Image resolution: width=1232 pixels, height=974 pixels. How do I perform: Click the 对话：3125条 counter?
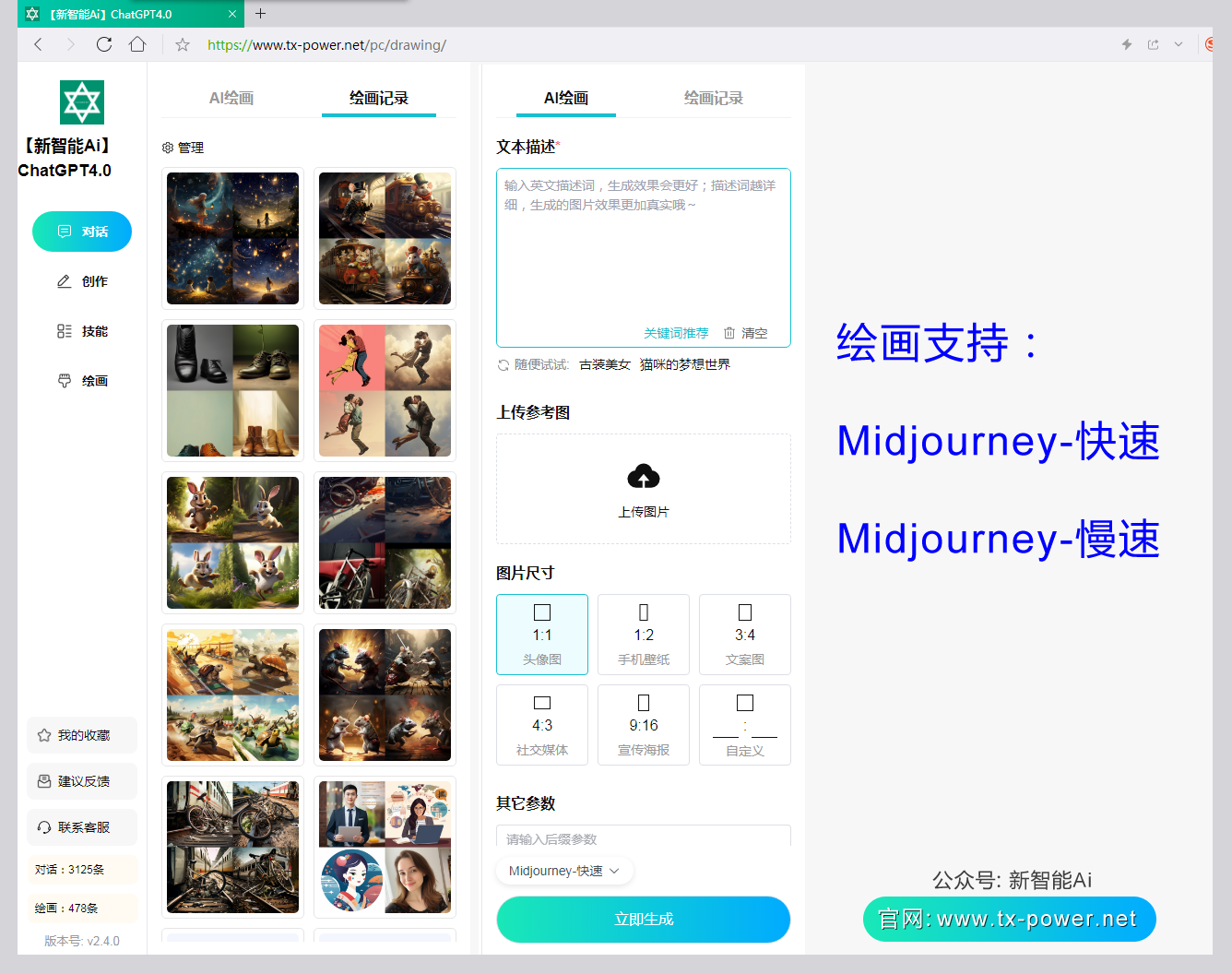pos(82,870)
